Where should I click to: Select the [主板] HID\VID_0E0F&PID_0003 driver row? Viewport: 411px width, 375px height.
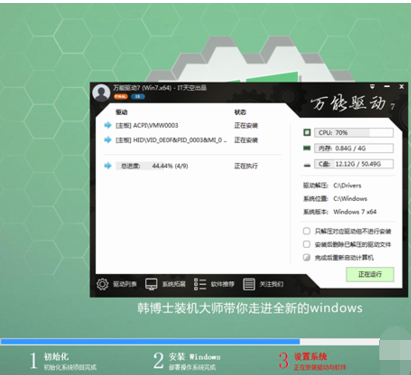click(181, 140)
